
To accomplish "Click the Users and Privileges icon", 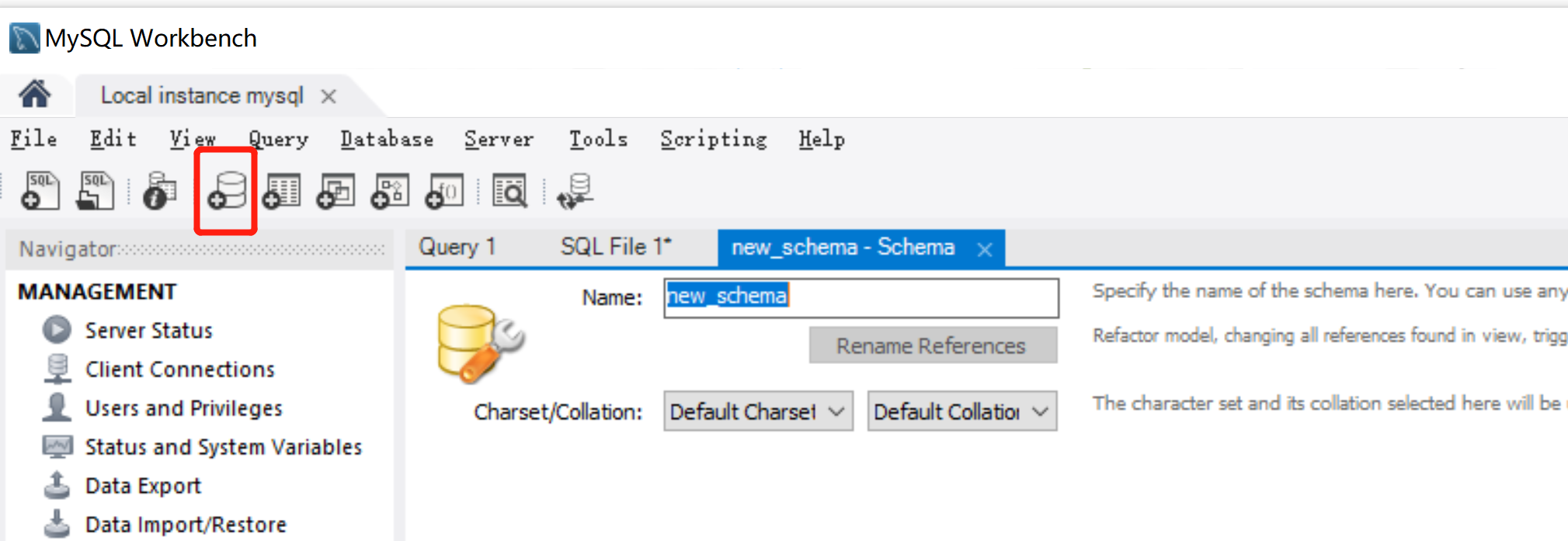I will pos(57,407).
